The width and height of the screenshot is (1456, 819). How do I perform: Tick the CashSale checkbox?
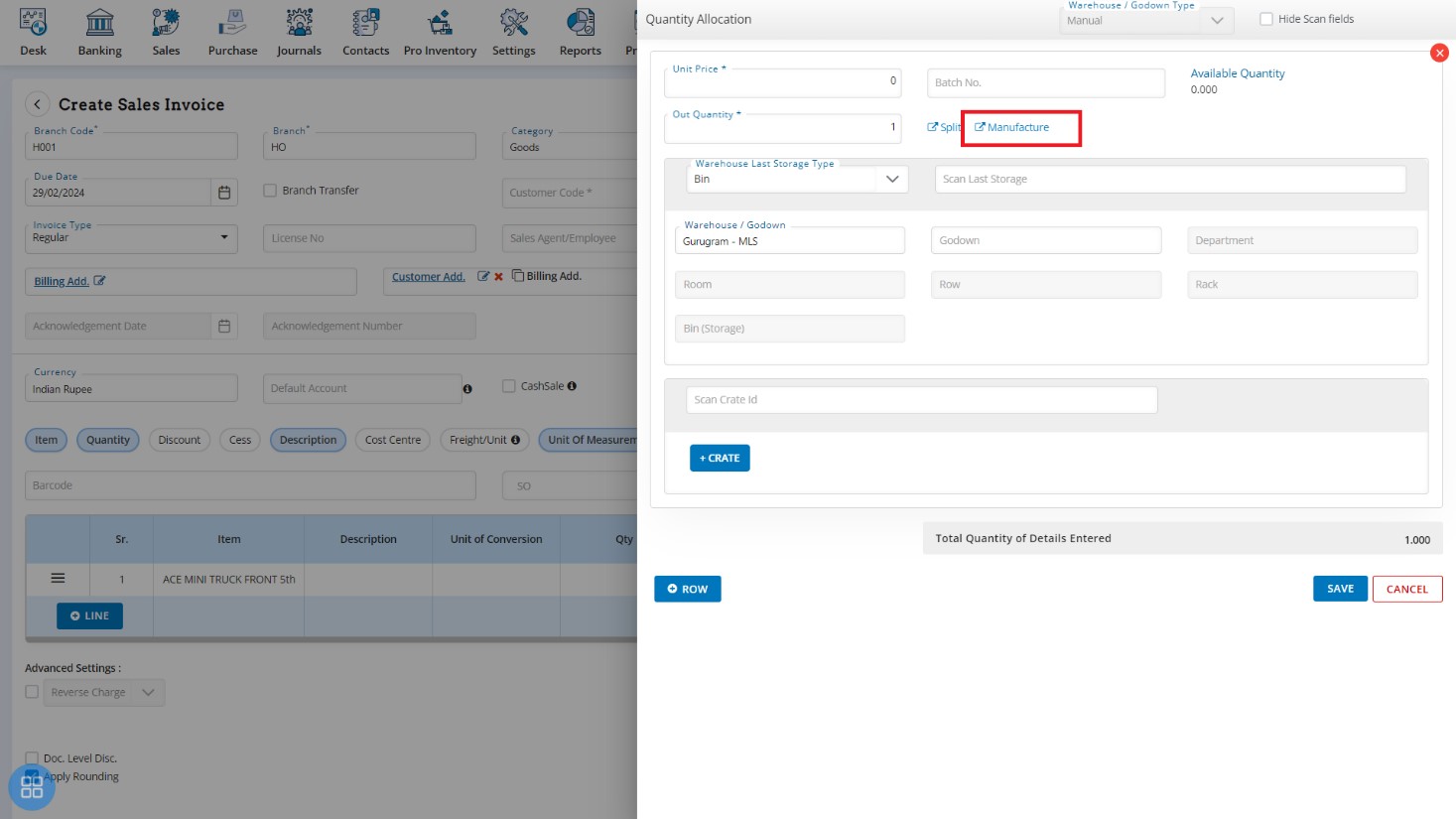(509, 386)
